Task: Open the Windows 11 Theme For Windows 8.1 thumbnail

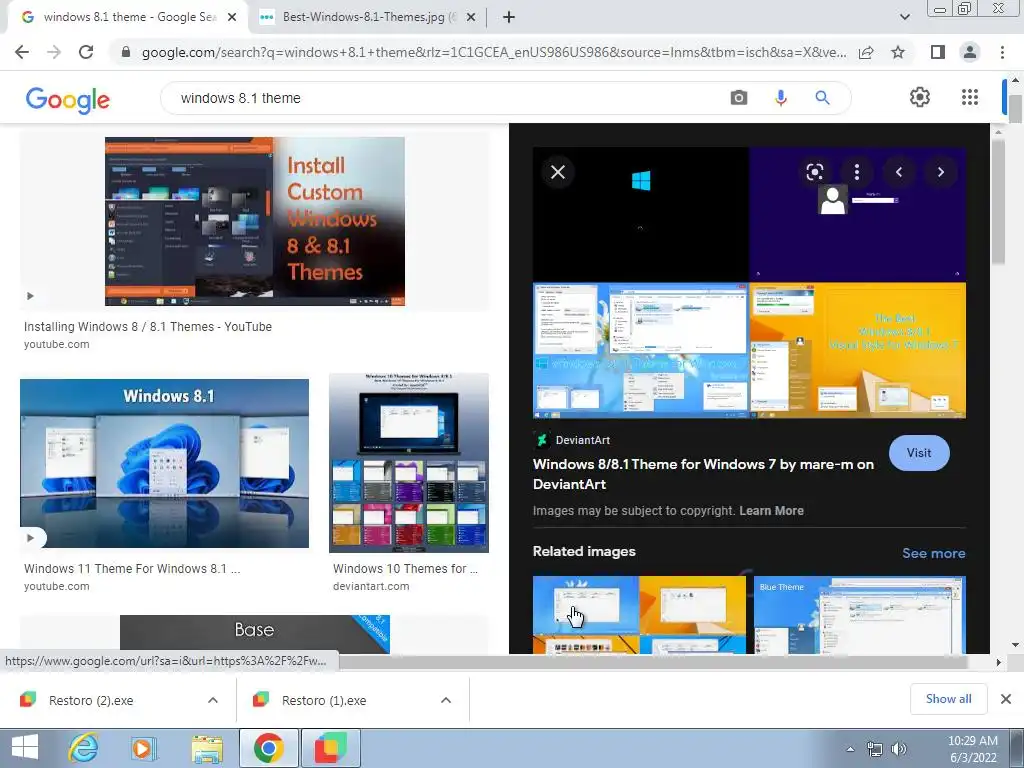Action: click(165, 464)
